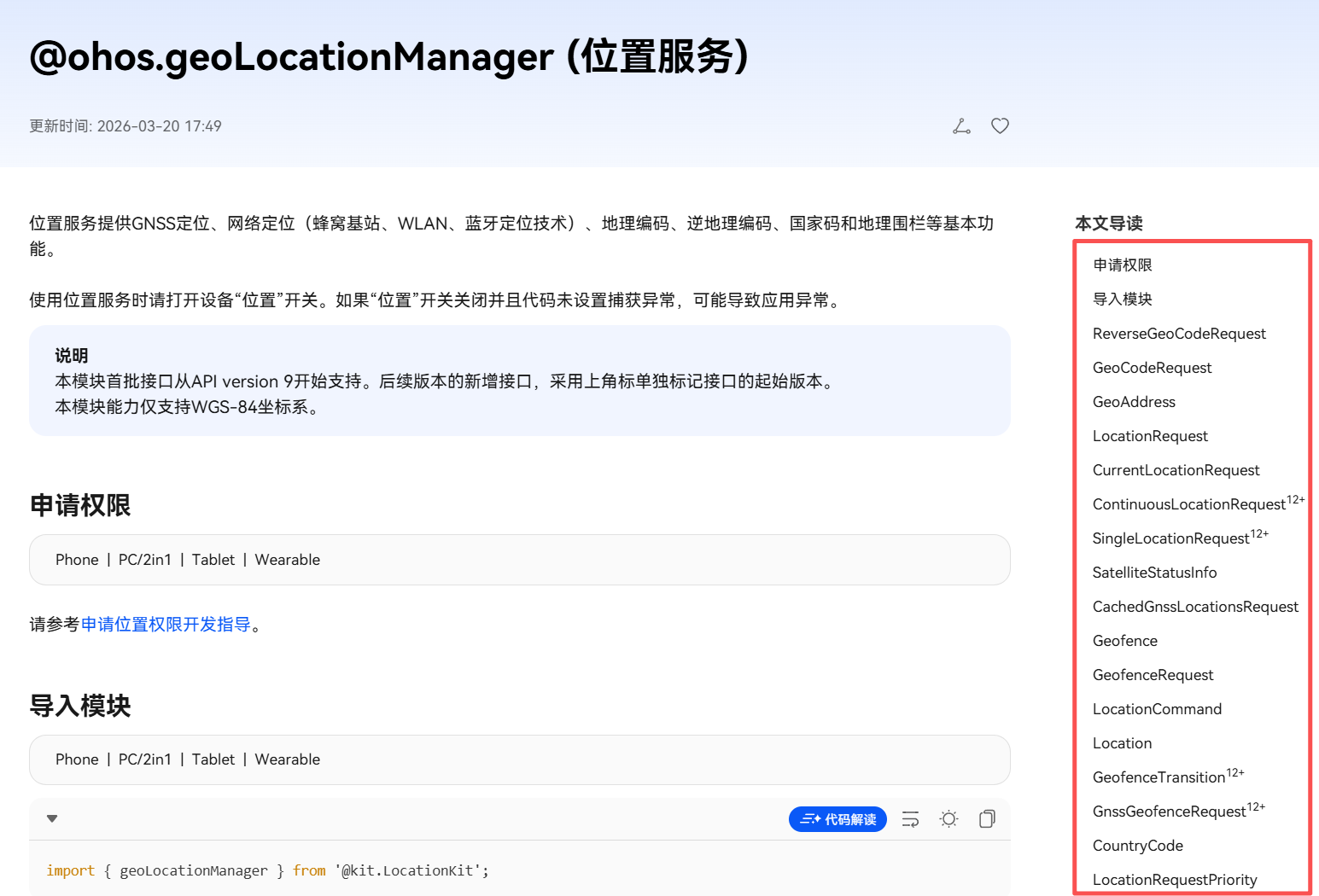Copy the import code snippet
The height and width of the screenshot is (896, 1319).
[987, 819]
